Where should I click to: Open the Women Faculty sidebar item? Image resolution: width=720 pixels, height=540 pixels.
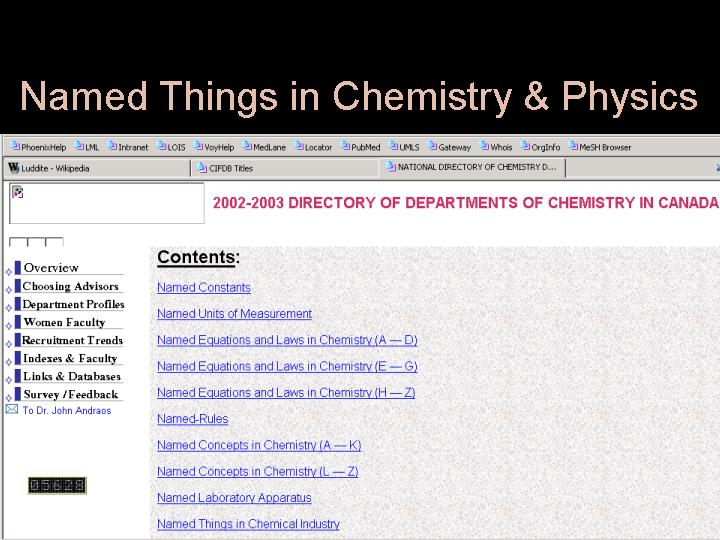click(x=64, y=322)
